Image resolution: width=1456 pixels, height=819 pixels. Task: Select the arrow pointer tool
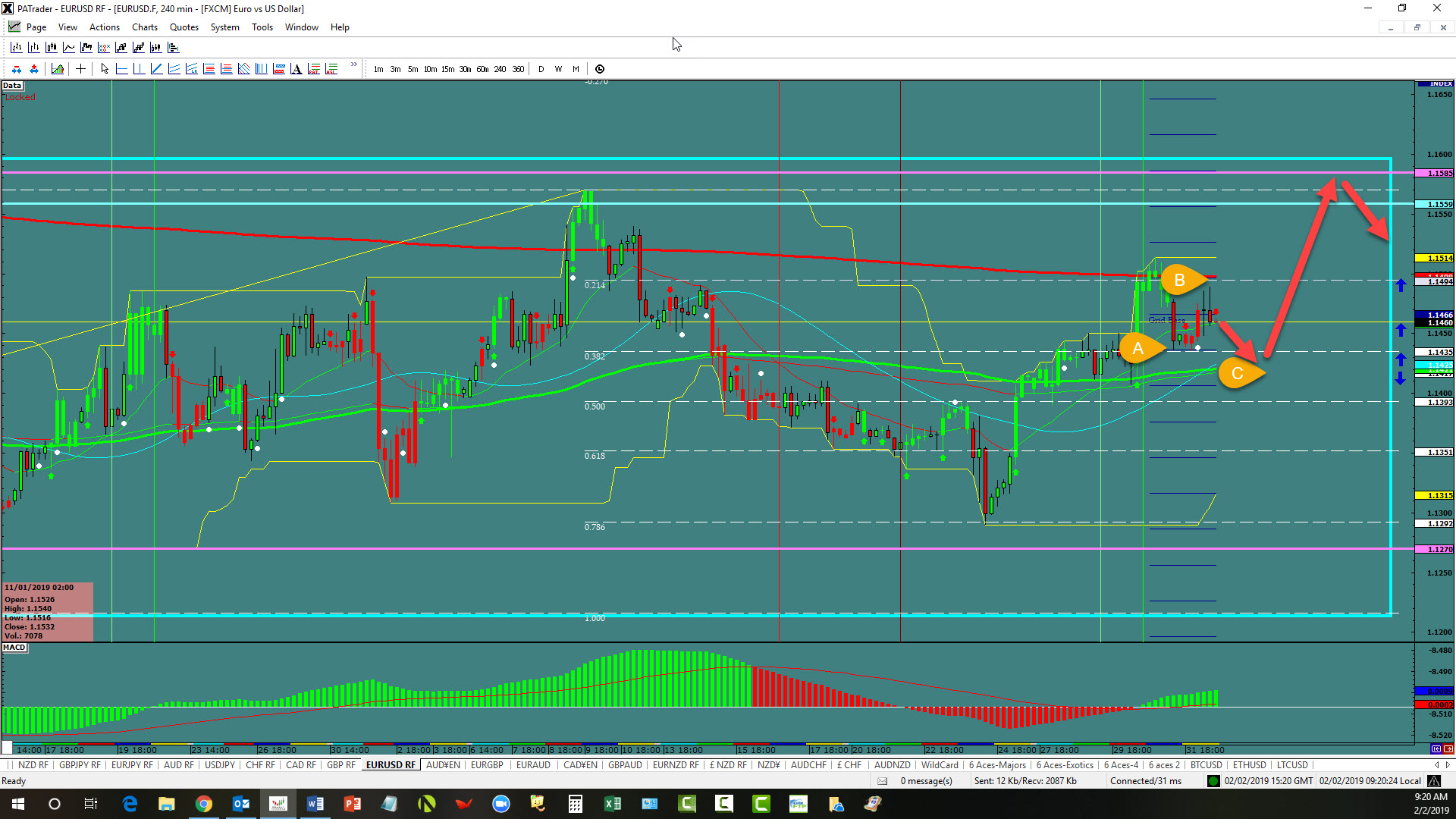tap(105, 69)
